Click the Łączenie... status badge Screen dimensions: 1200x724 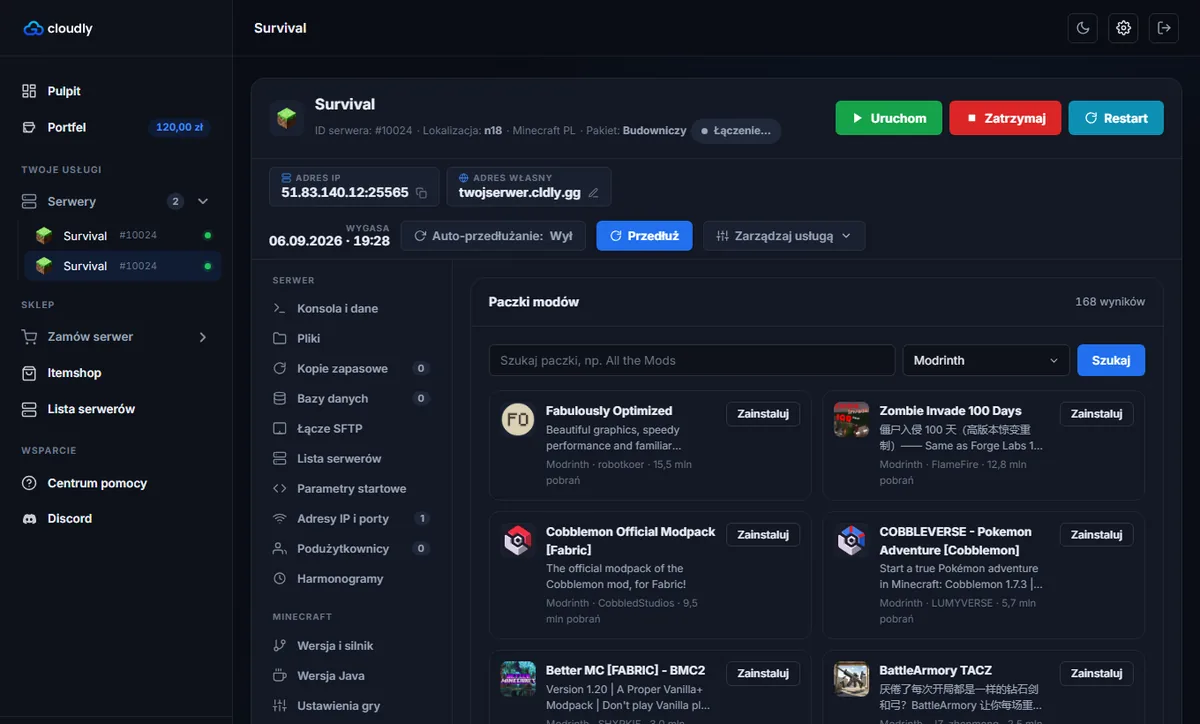pos(736,131)
